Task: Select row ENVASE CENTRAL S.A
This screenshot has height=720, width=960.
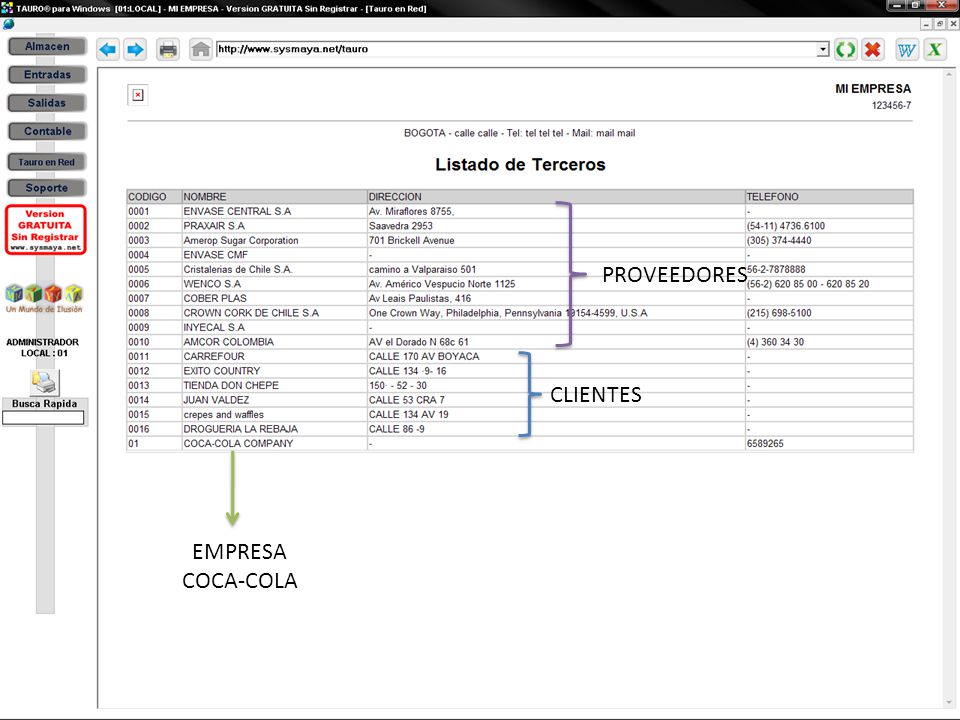Action: [x=520, y=211]
